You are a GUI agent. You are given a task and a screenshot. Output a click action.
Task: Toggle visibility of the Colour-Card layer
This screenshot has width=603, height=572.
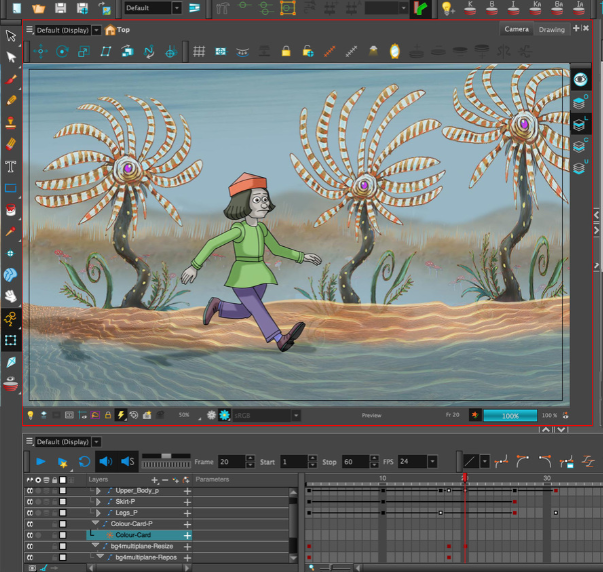[x=31, y=535]
